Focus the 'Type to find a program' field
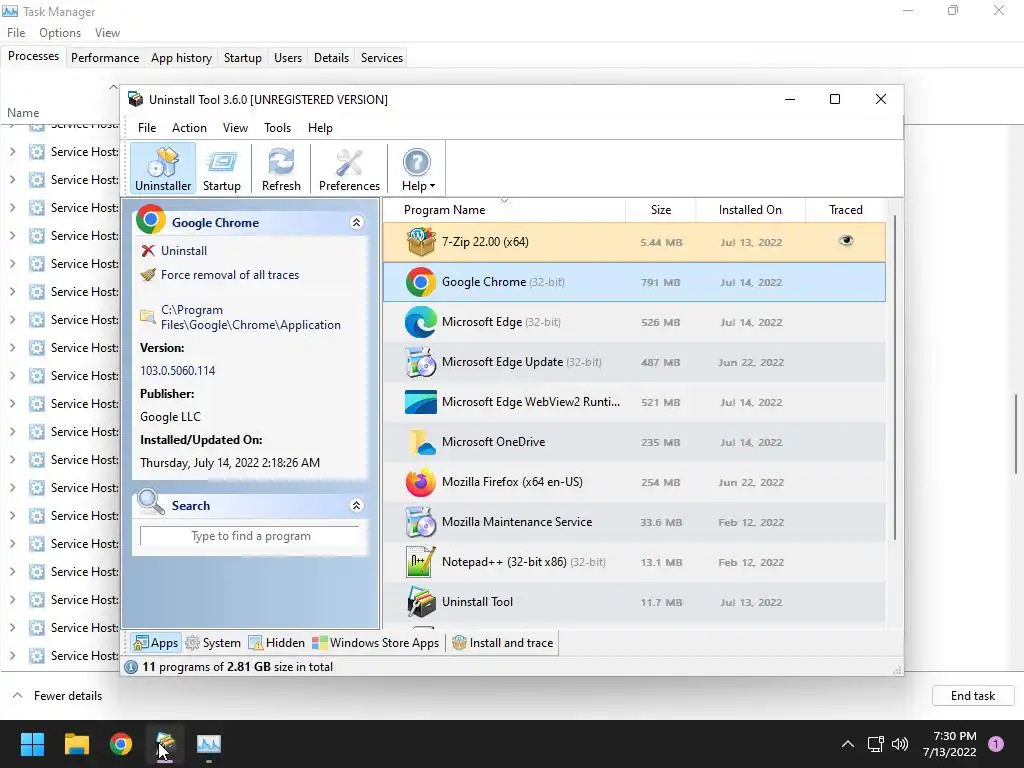This screenshot has width=1024, height=768. click(250, 536)
